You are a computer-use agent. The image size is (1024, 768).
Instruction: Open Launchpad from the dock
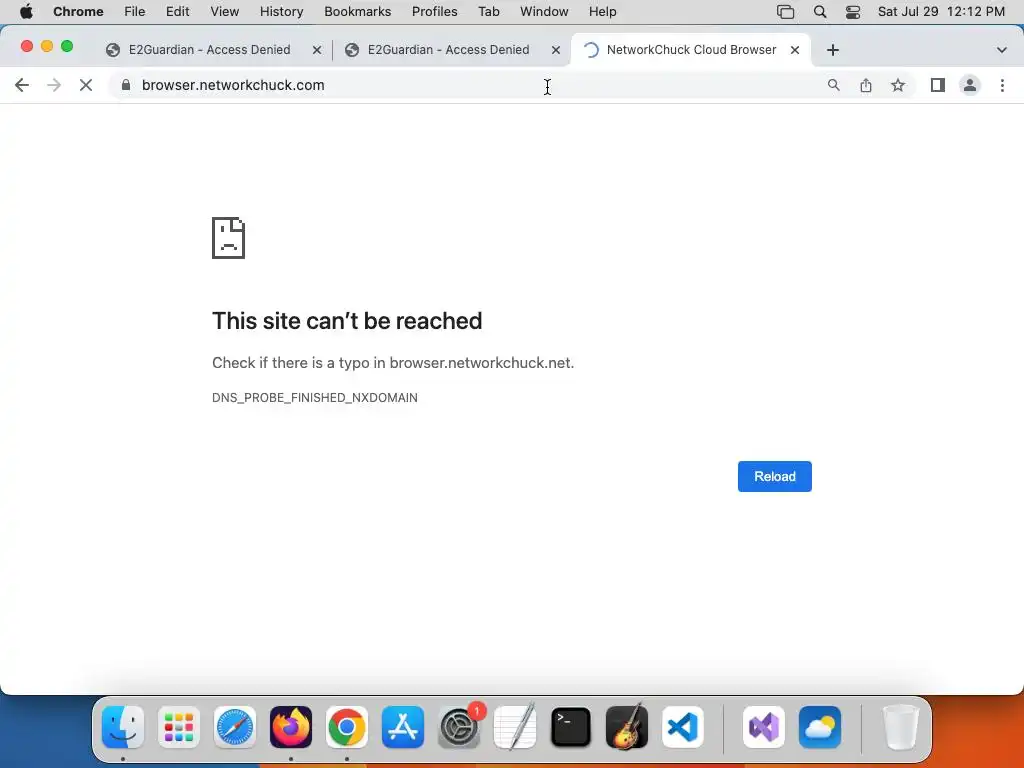point(179,727)
